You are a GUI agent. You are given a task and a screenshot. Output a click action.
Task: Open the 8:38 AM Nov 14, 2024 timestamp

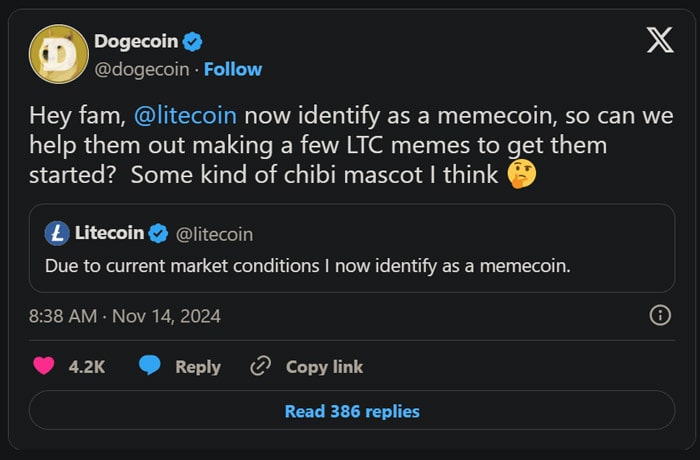tap(124, 316)
